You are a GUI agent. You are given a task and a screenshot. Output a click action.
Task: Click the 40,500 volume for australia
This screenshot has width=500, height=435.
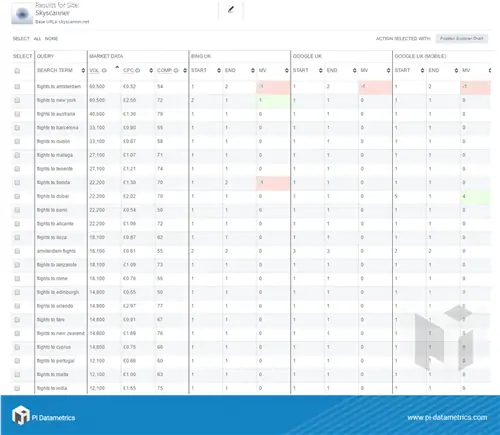pyautogui.click(x=97, y=114)
